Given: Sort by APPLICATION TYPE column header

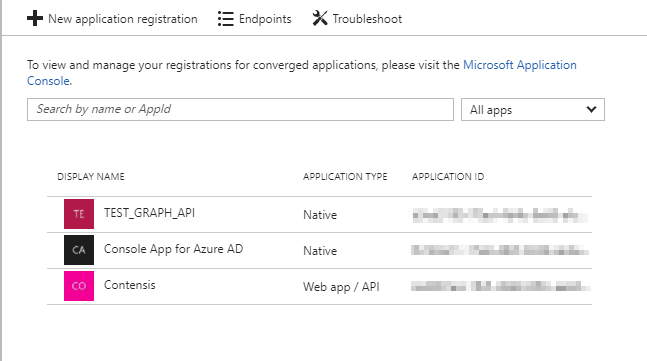Looking at the screenshot, I should [x=345, y=177].
